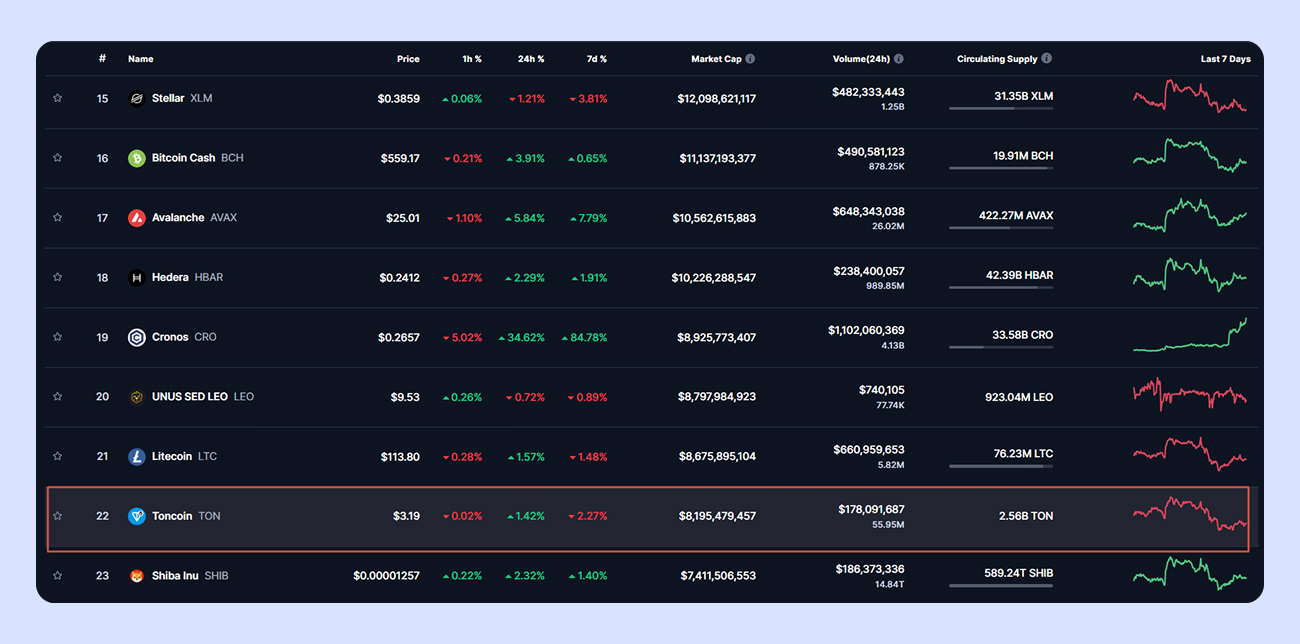1300x644 pixels.
Task: Open the UNUS SED LEO coin page
Action: tap(190, 397)
